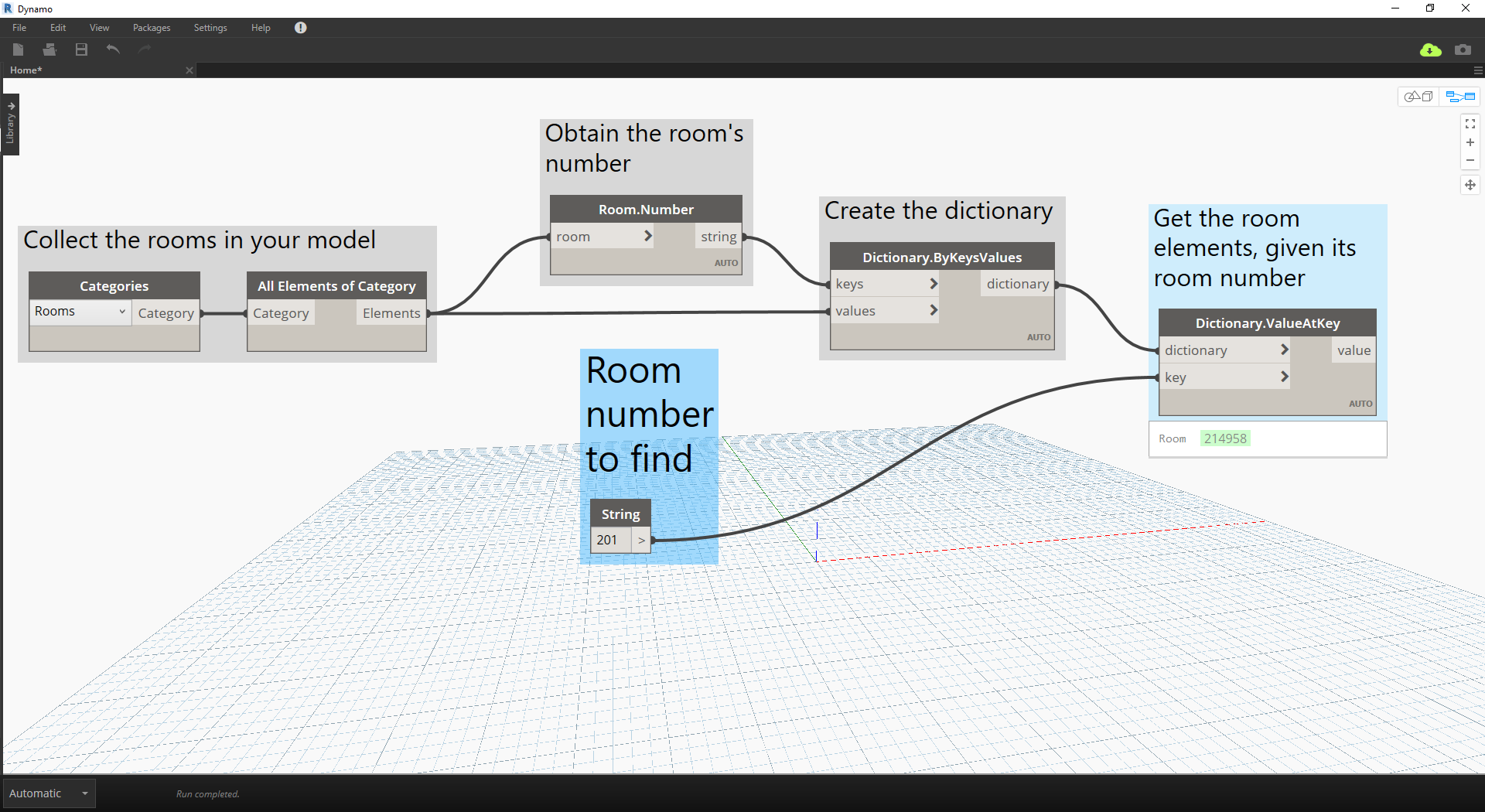Click the Undo arrow icon
Screen dimensions: 1485x812
tap(113, 49)
